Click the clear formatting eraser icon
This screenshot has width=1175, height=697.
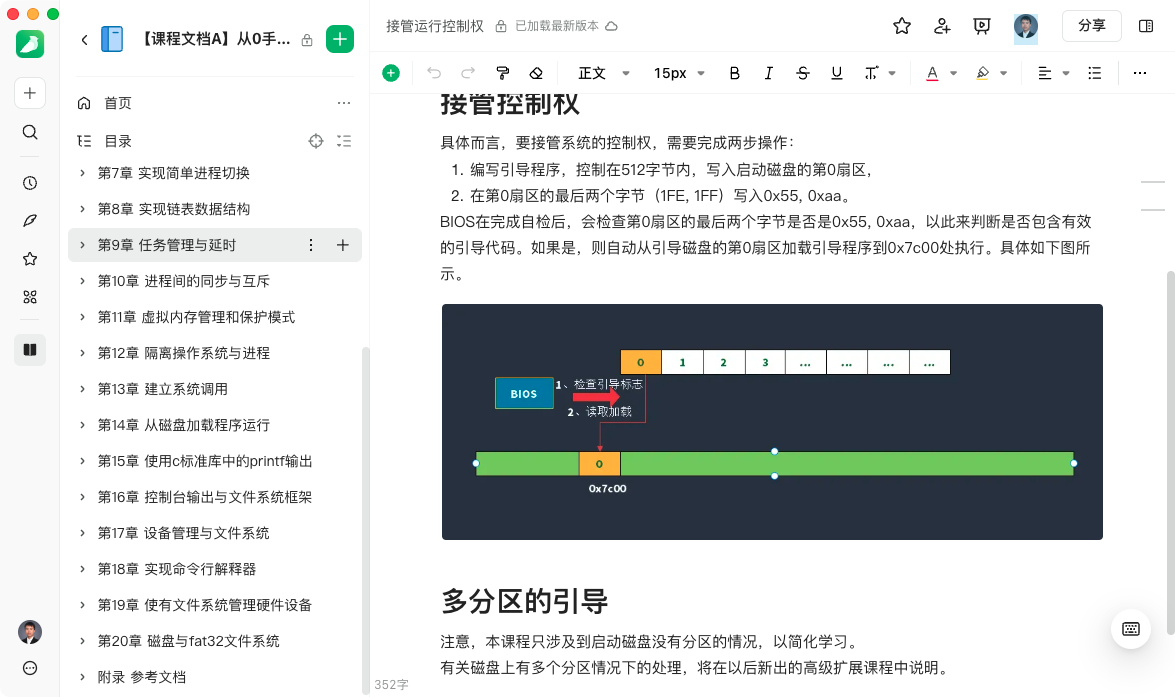point(536,73)
